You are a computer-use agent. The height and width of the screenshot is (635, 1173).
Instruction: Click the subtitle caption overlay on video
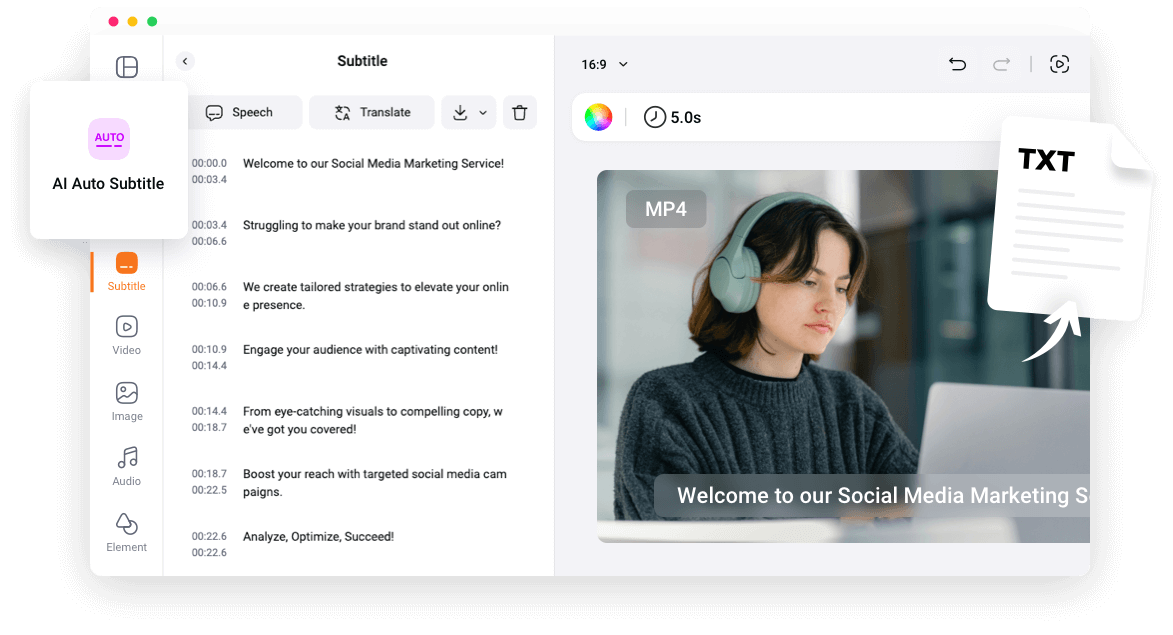(x=872, y=495)
